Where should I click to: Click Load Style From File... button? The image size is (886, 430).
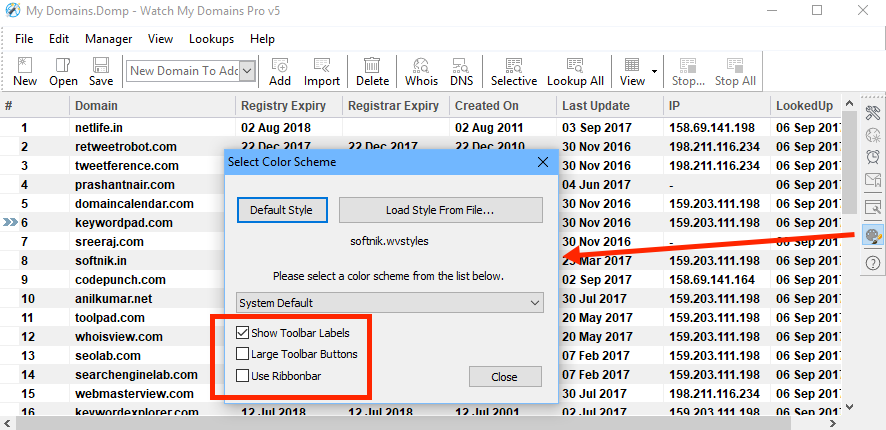(x=441, y=210)
